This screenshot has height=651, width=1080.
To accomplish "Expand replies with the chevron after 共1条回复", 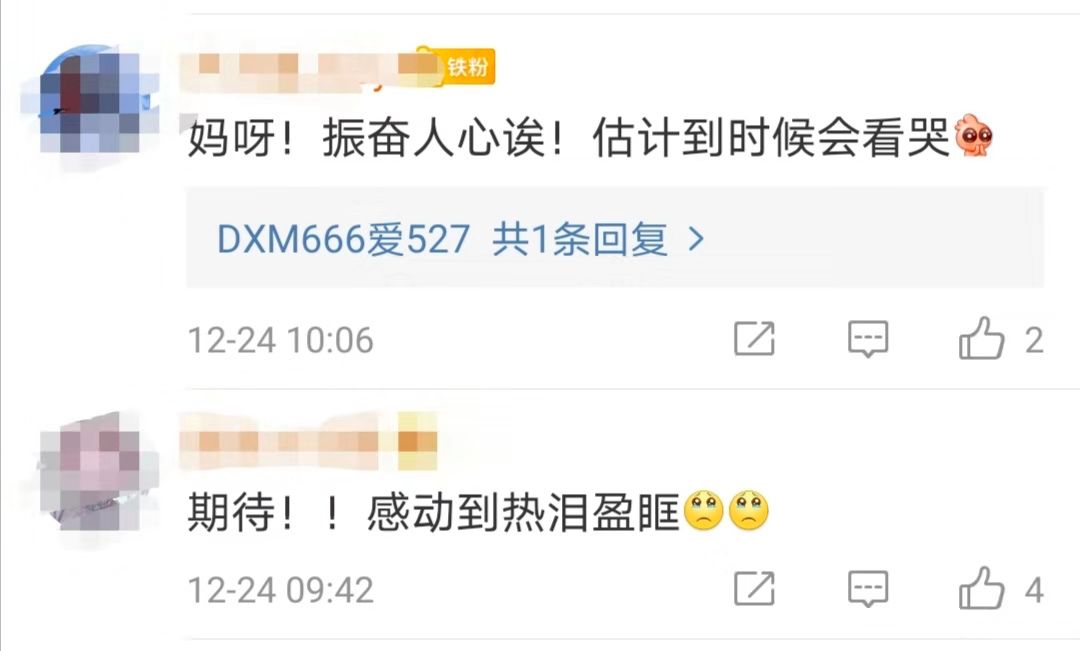I will pos(696,239).
